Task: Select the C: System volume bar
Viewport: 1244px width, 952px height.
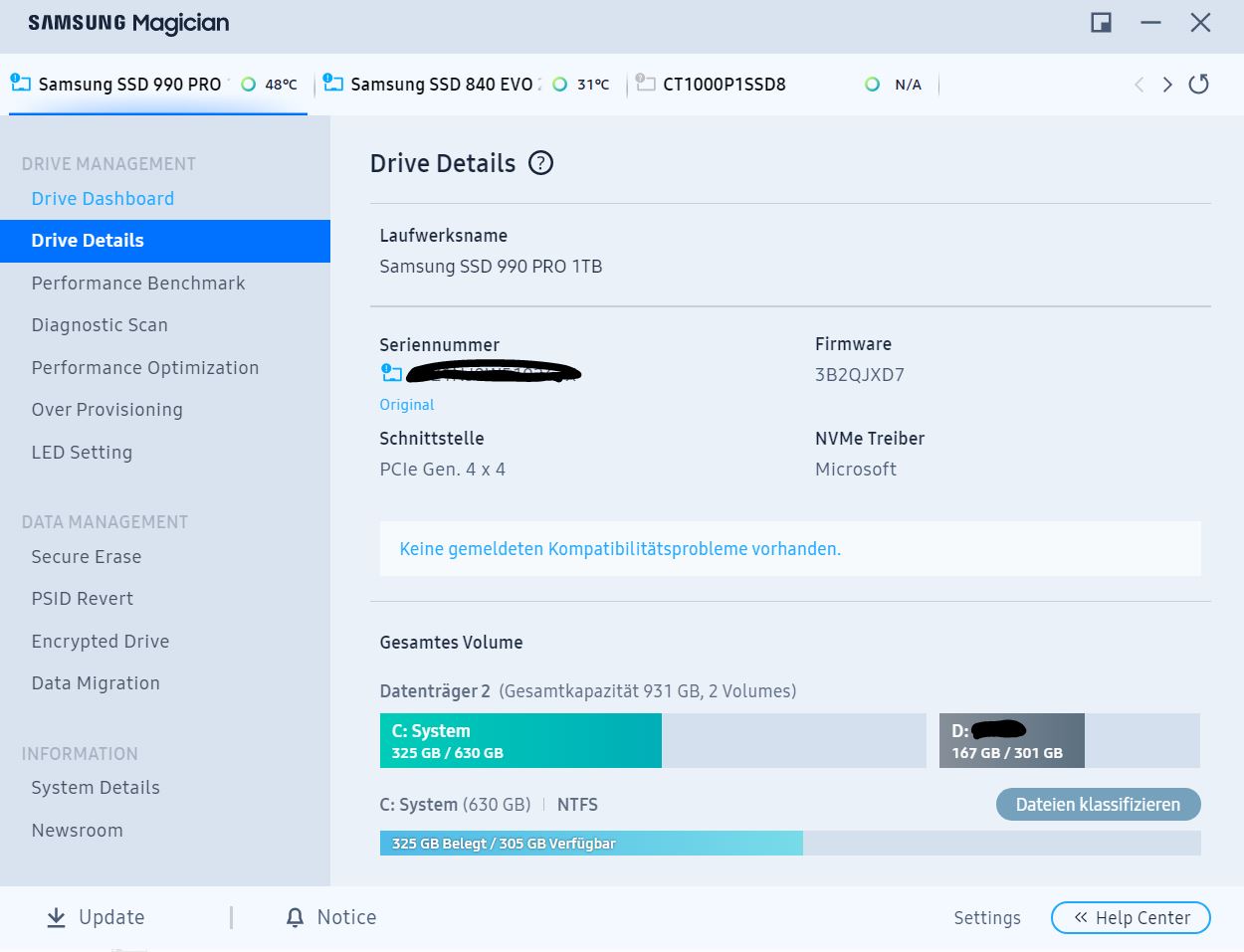Action: point(653,740)
